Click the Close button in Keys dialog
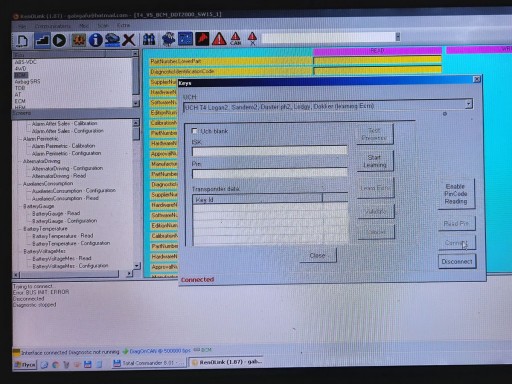The width and height of the screenshot is (512, 384). [x=317, y=256]
